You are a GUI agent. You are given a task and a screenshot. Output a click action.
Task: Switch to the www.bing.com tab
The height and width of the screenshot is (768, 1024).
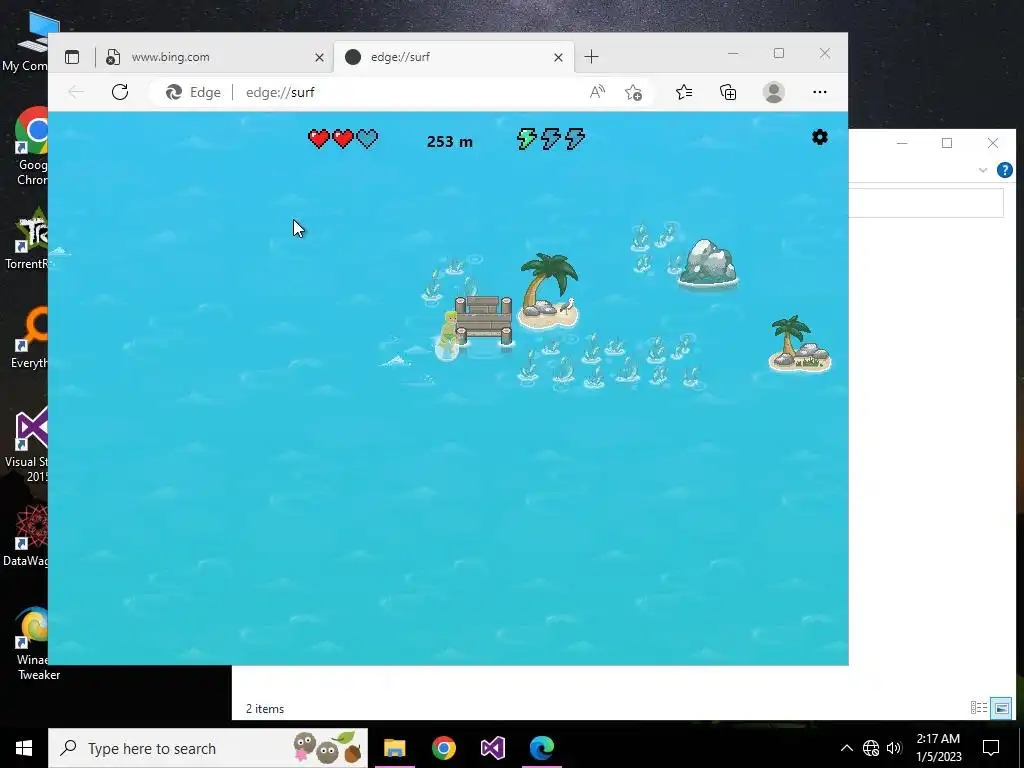(214, 57)
